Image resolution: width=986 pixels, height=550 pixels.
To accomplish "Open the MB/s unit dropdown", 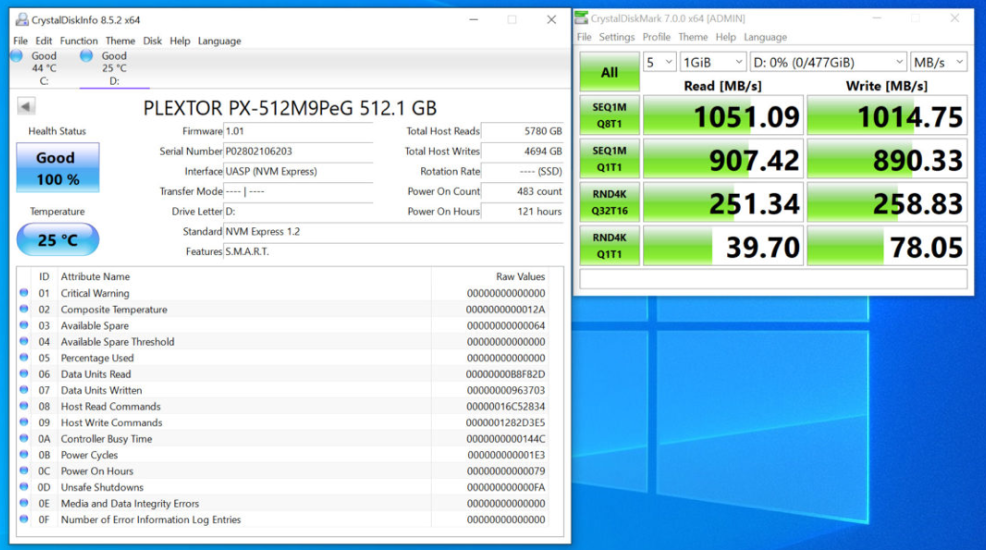I will [939, 62].
